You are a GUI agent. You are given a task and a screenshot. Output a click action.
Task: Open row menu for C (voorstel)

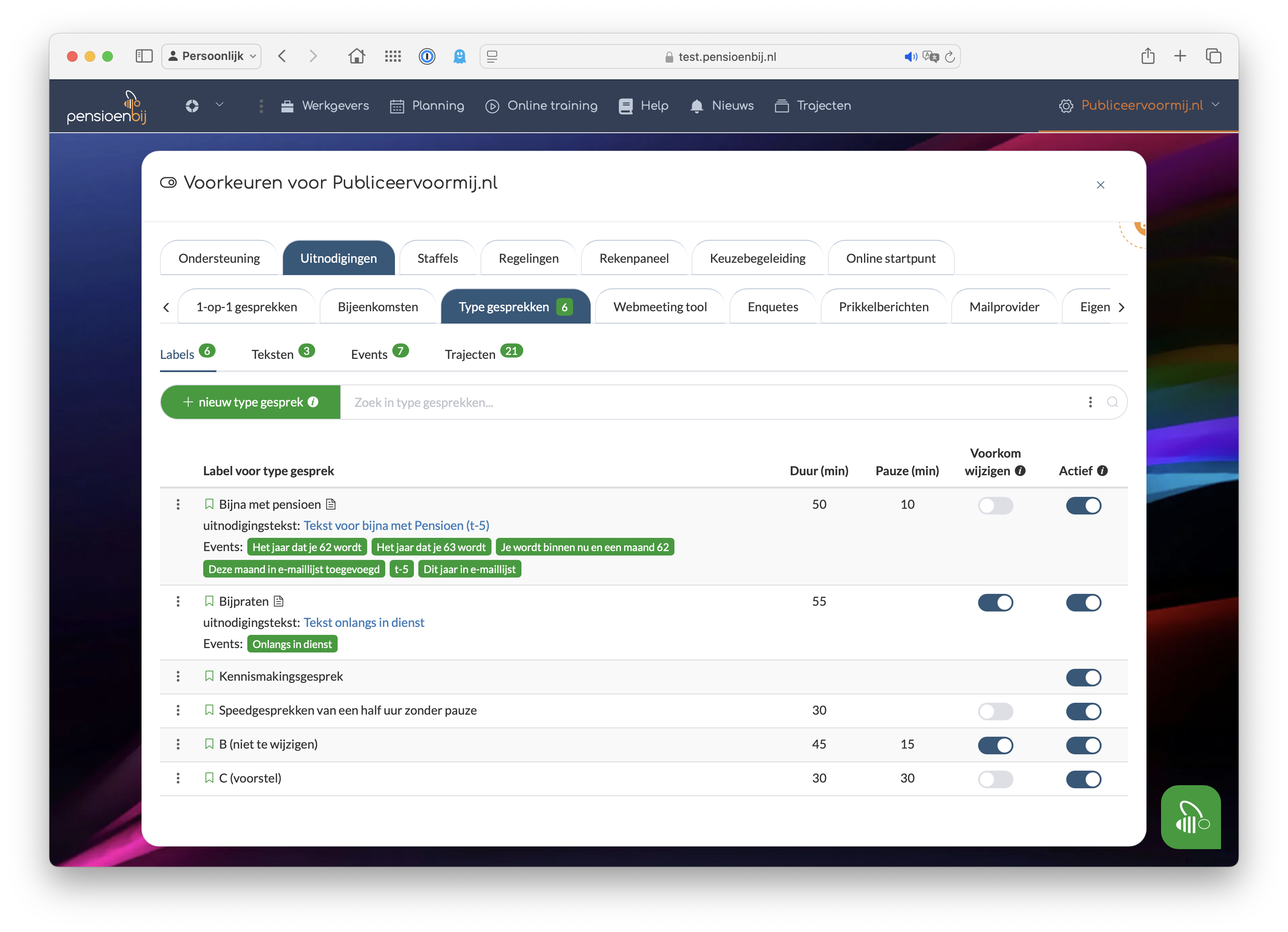(178, 778)
